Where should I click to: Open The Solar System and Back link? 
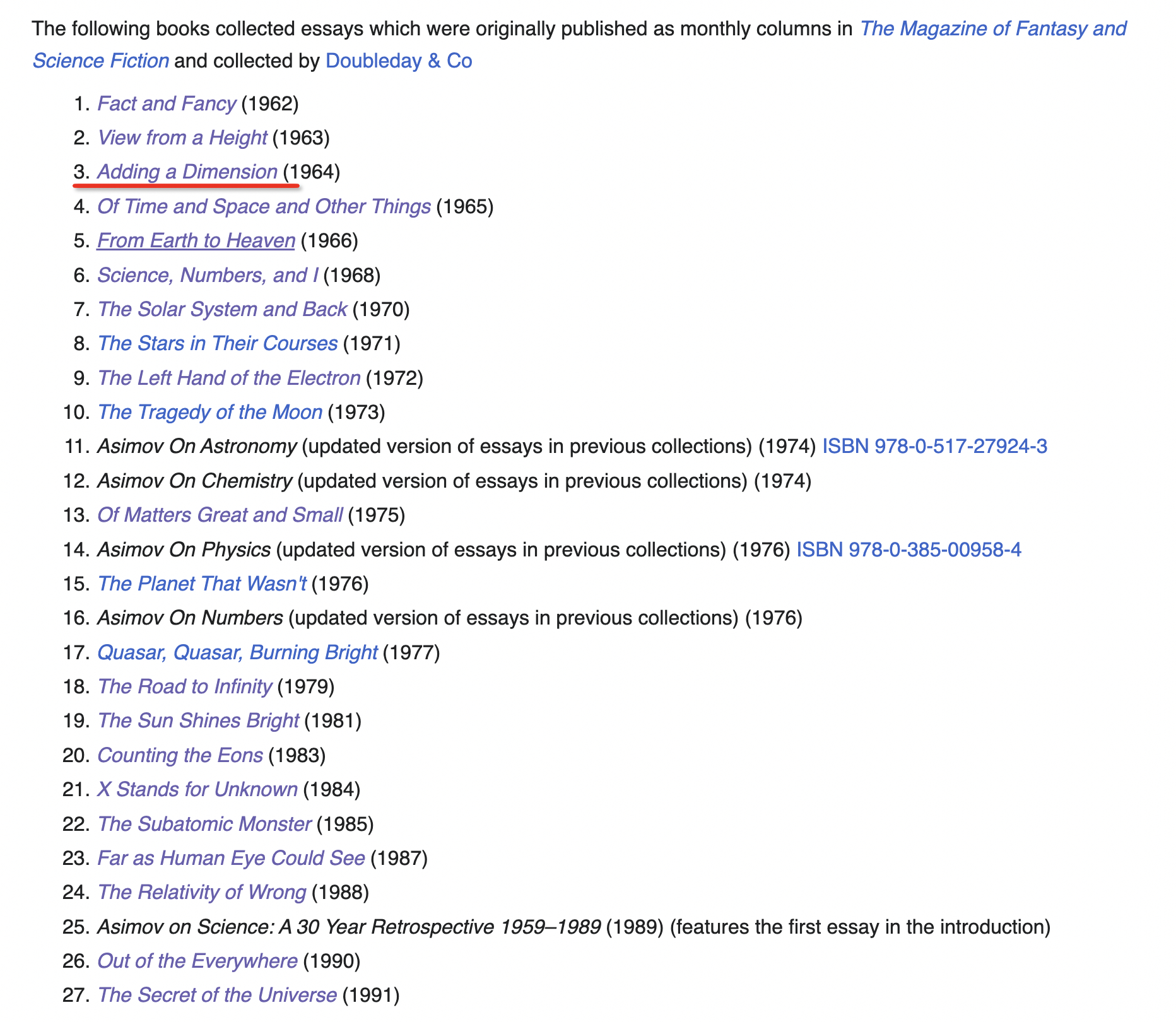pos(222,309)
